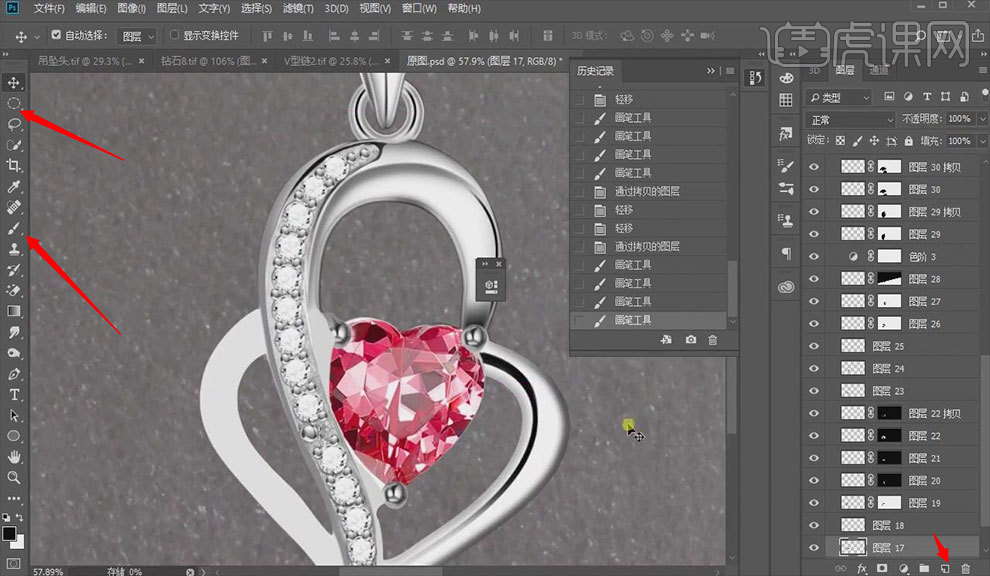This screenshot has width=990, height=576.
Task: Click the foreground color swatch
Action: [x=9, y=533]
